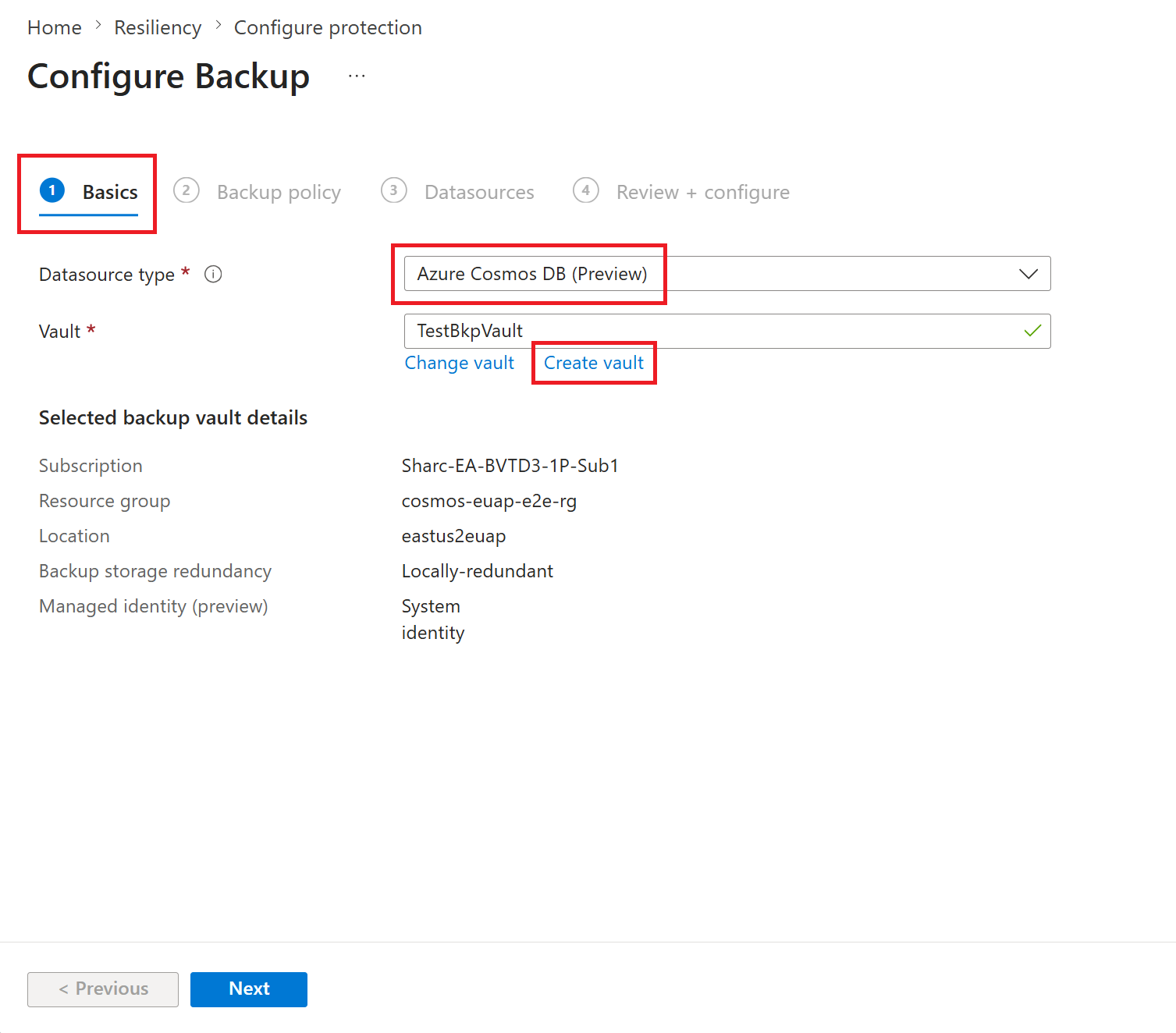This screenshot has width=1176, height=1033.
Task: Select location value eastus2euap
Action: (x=454, y=536)
